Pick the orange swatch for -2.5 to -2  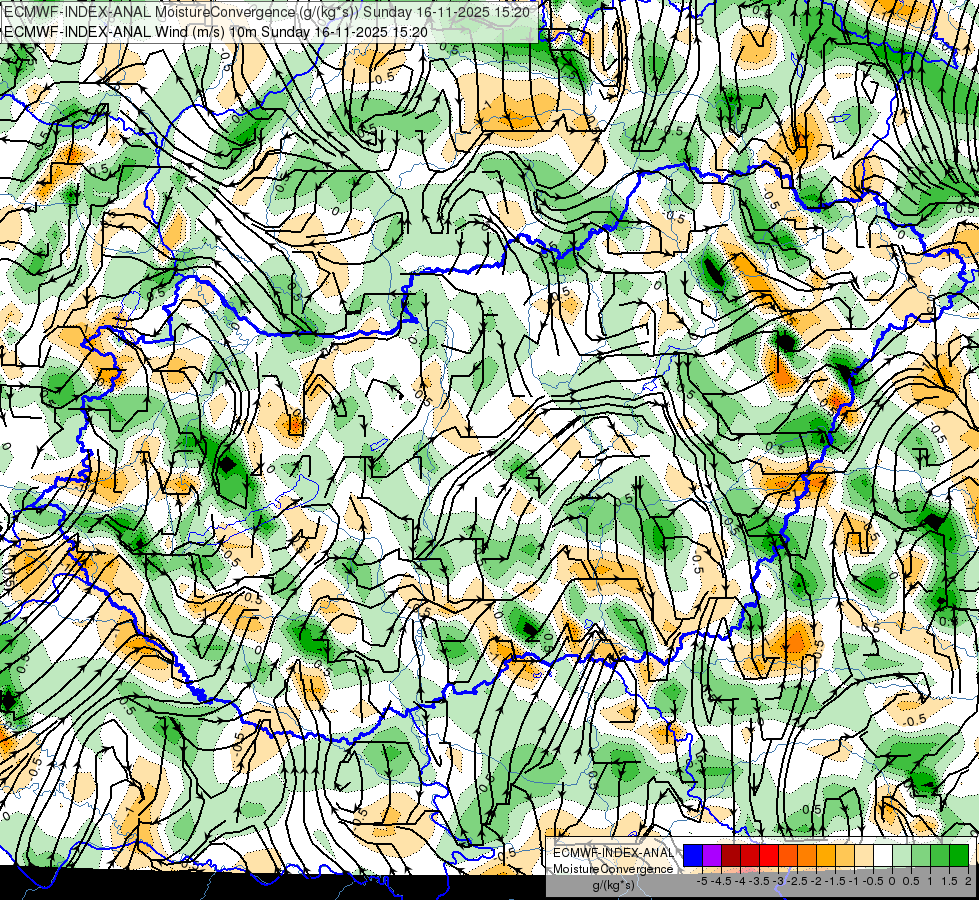tap(807, 855)
